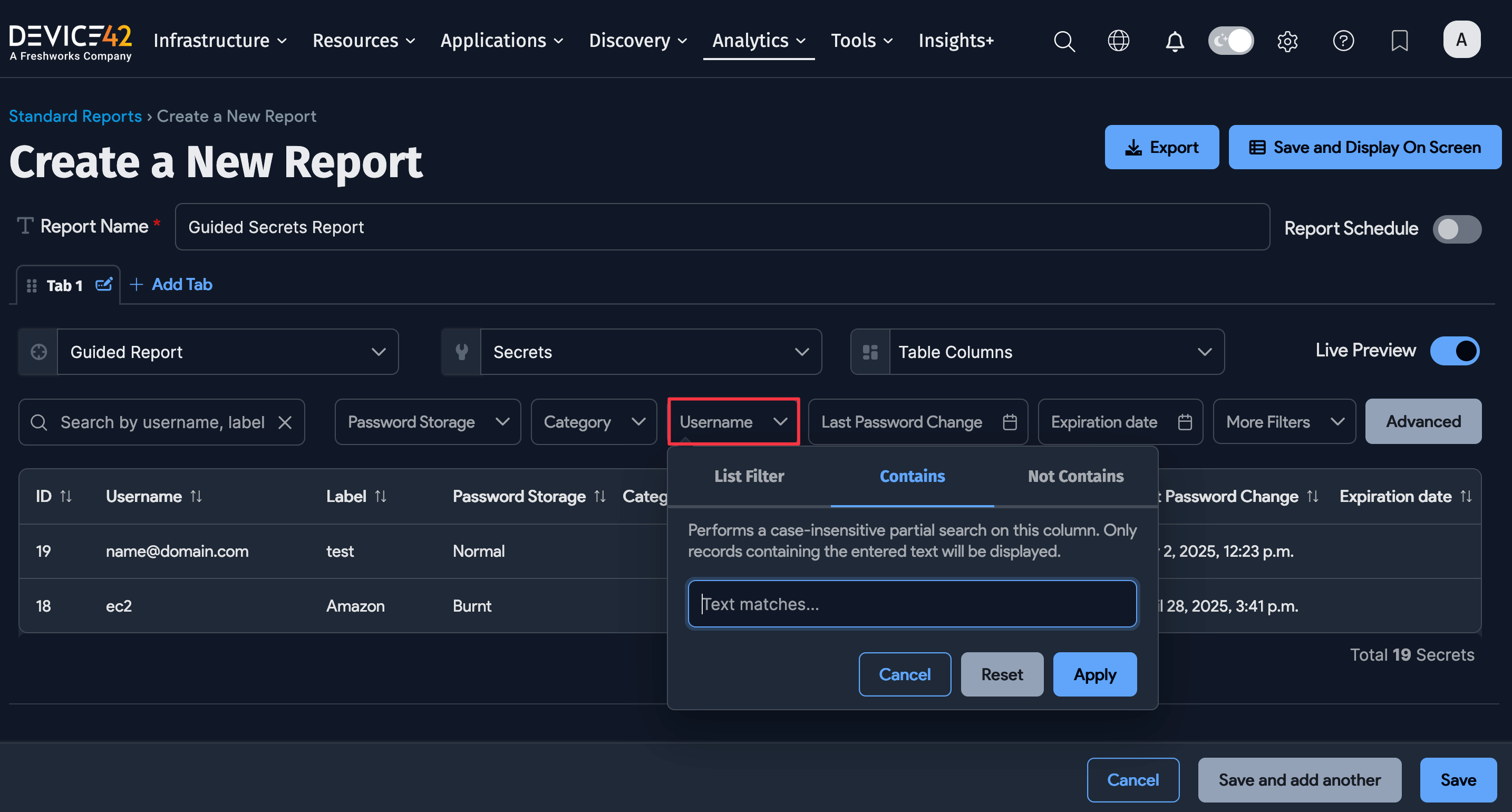
Task: Open the globe language icon
Action: (1118, 41)
